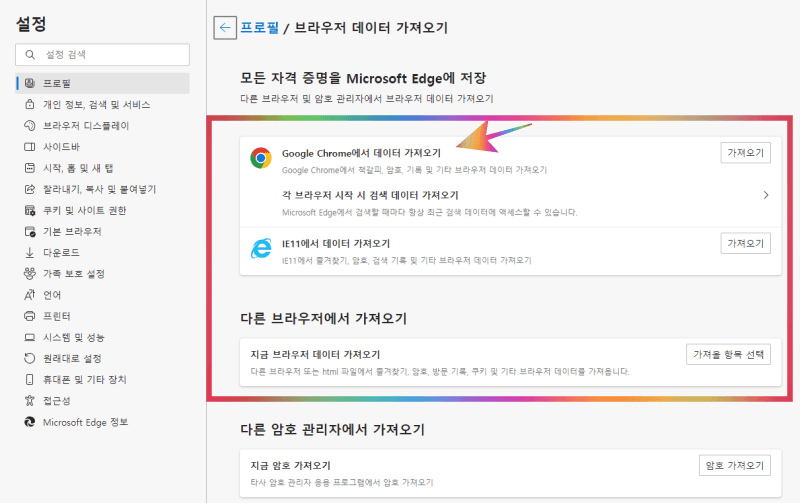
Task: Open 잘라내기, 복사 및 붙여넣기 text
Action: [99, 189]
